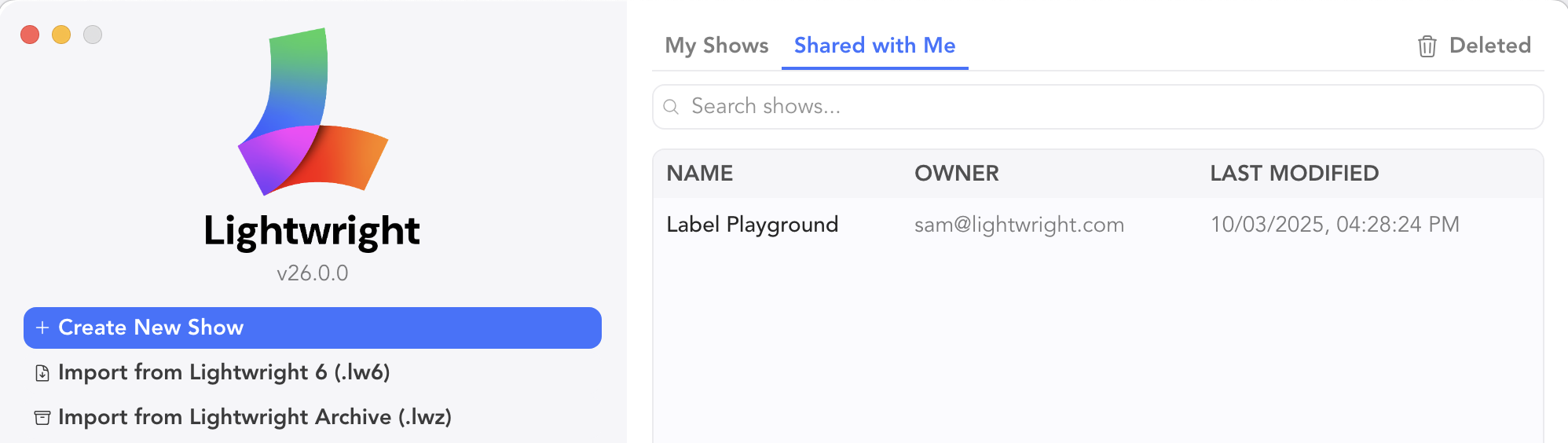1568x443 pixels.
Task: Click the v26.0.0 version label
Action: tap(313, 273)
